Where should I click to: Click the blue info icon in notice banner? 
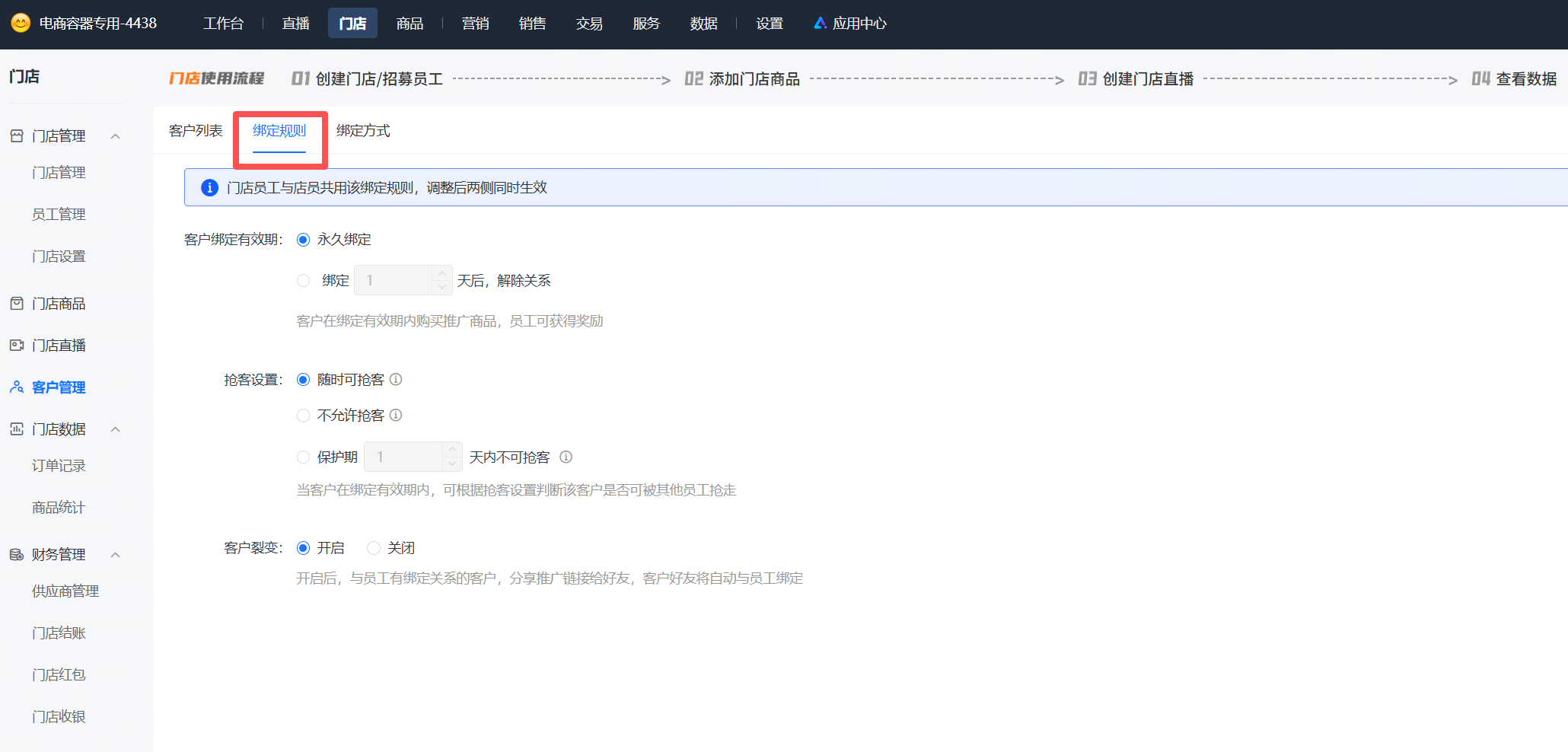[209, 187]
